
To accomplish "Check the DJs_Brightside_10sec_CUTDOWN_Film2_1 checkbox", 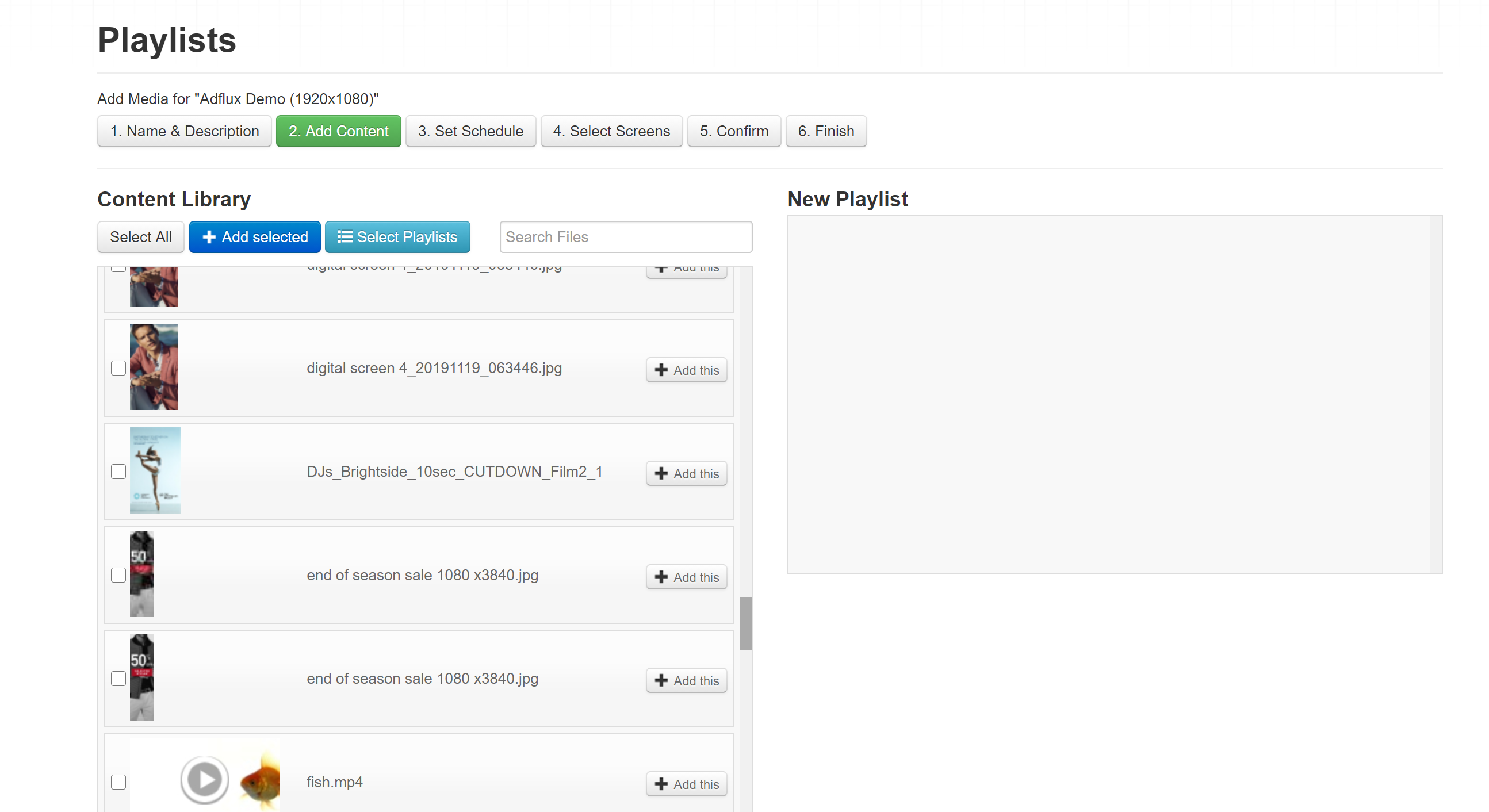I will click(118, 472).
